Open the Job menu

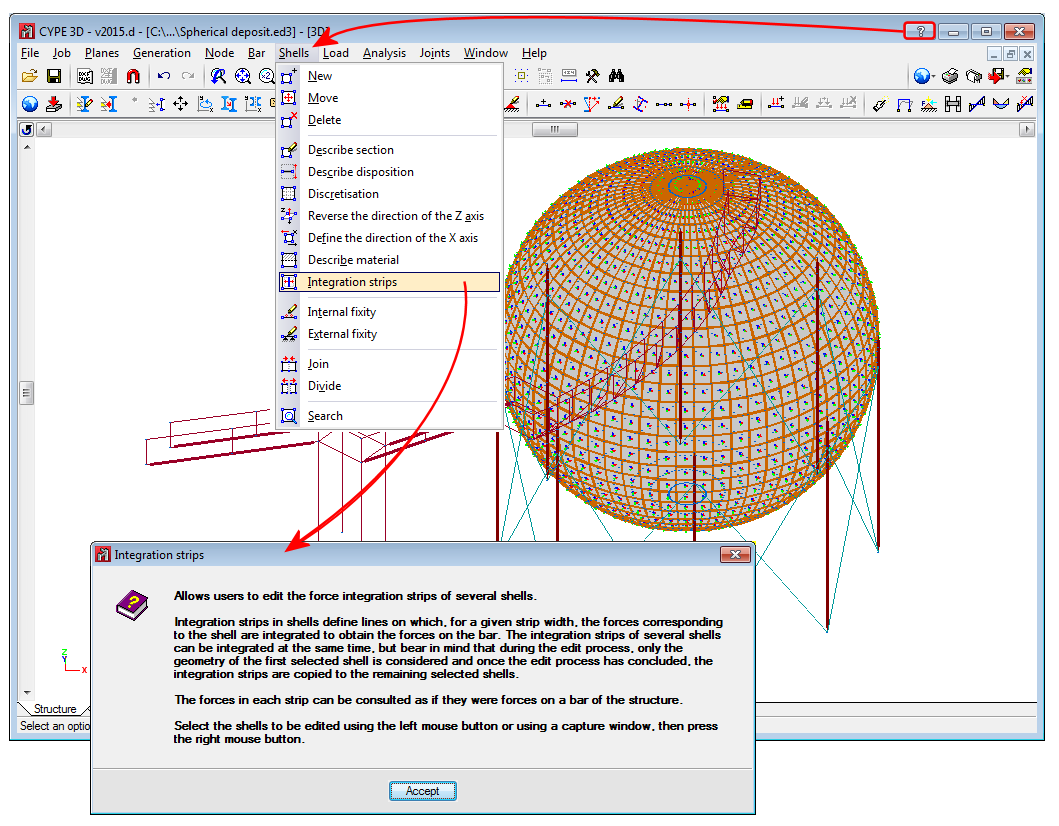(x=61, y=53)
